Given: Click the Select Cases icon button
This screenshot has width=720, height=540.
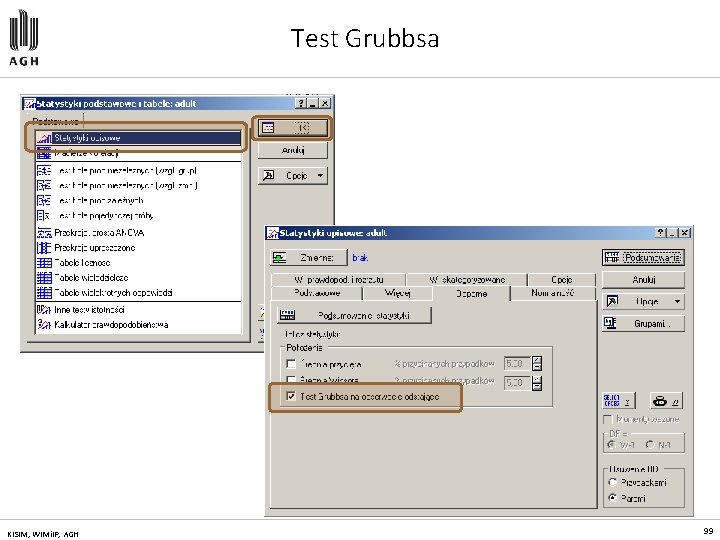Looking at the screenshot, I should [x=619, y=401].
